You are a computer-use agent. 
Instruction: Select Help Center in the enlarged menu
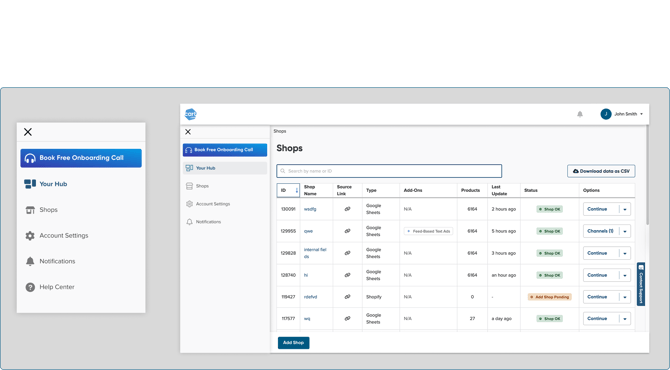(x=57, y=287)
